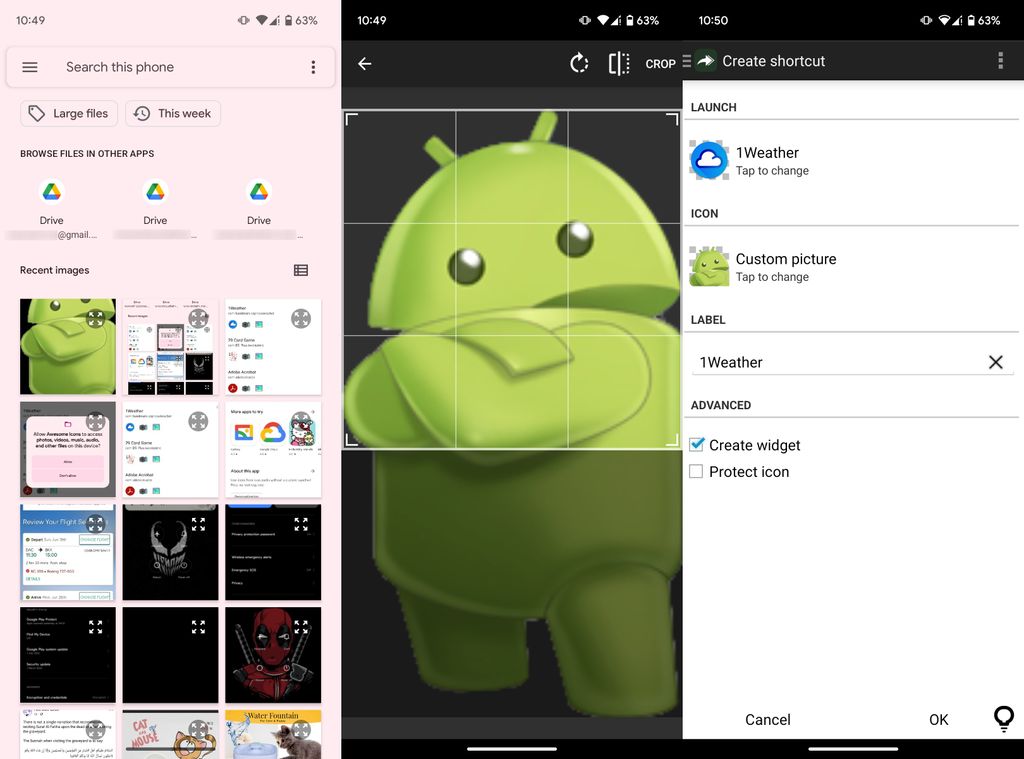Tap Cancel on the Create shortcut screen
This screenshot has width=1024, height=759.
tap(767, 719)
